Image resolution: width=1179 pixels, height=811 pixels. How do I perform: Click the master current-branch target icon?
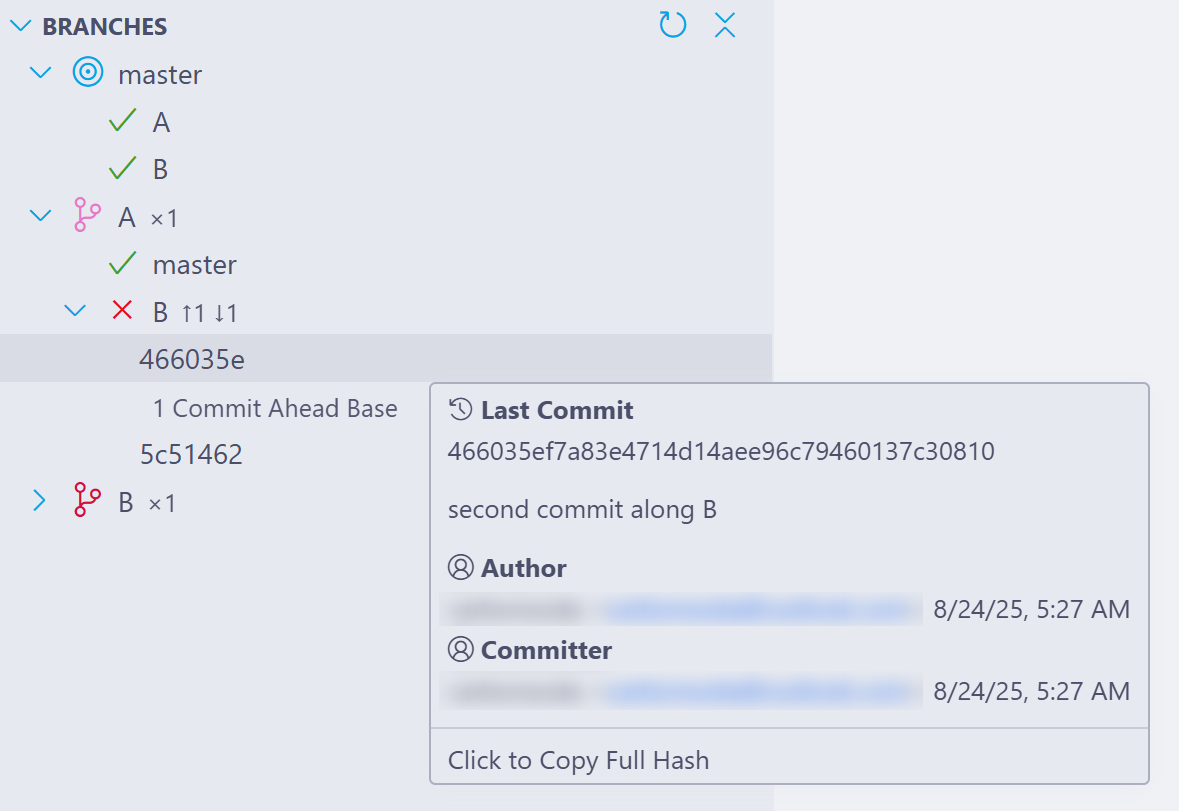click(x=88, y=72)
